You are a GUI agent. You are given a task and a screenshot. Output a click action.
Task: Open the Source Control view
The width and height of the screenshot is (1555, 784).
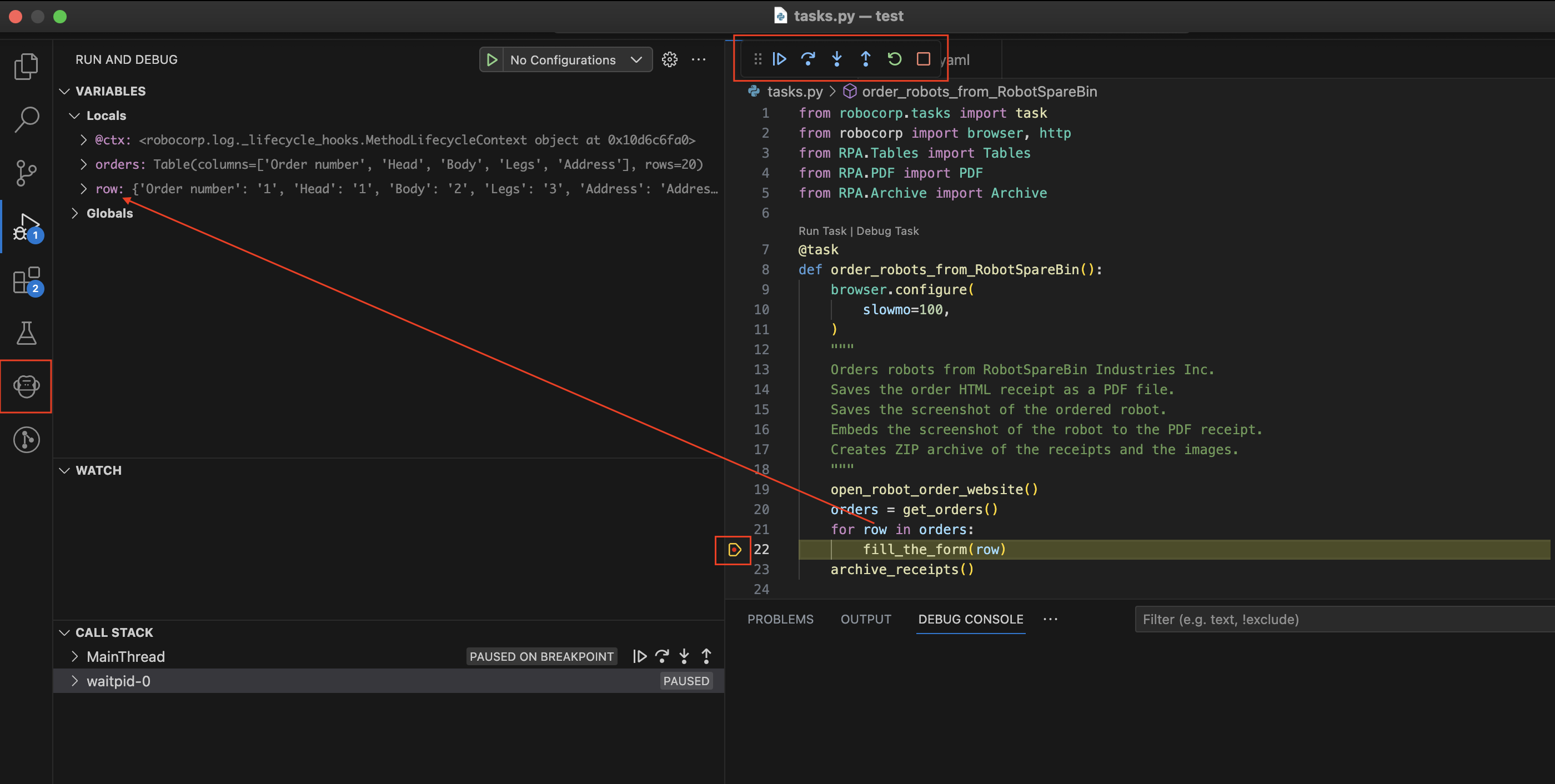pos(26,173)
